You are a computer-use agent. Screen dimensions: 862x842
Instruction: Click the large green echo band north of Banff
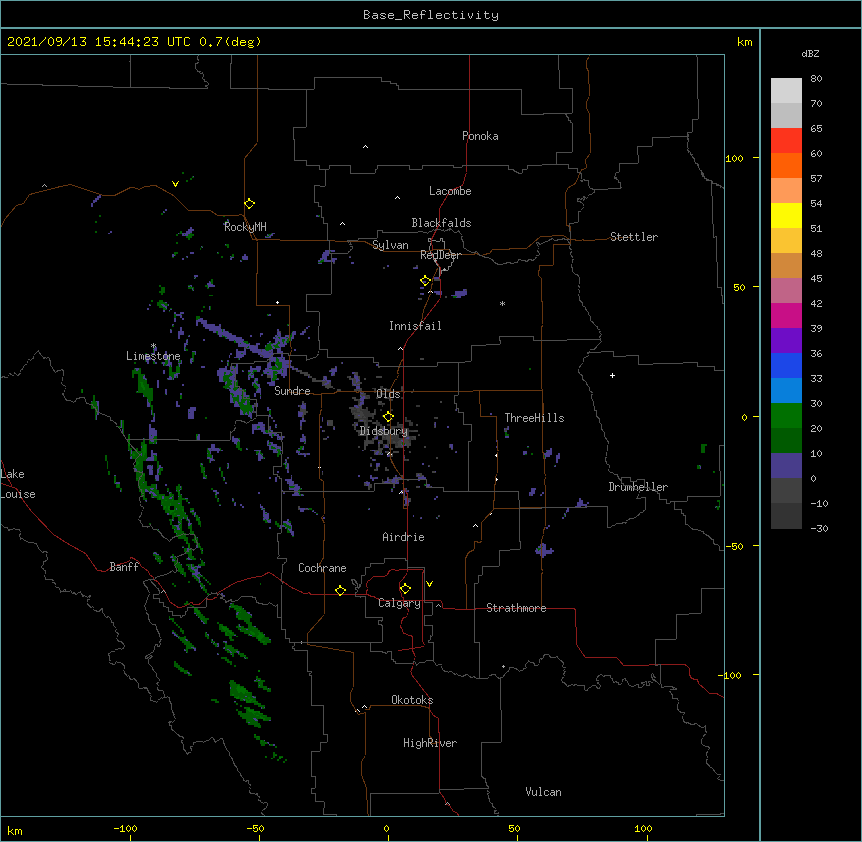coord(175,508)
